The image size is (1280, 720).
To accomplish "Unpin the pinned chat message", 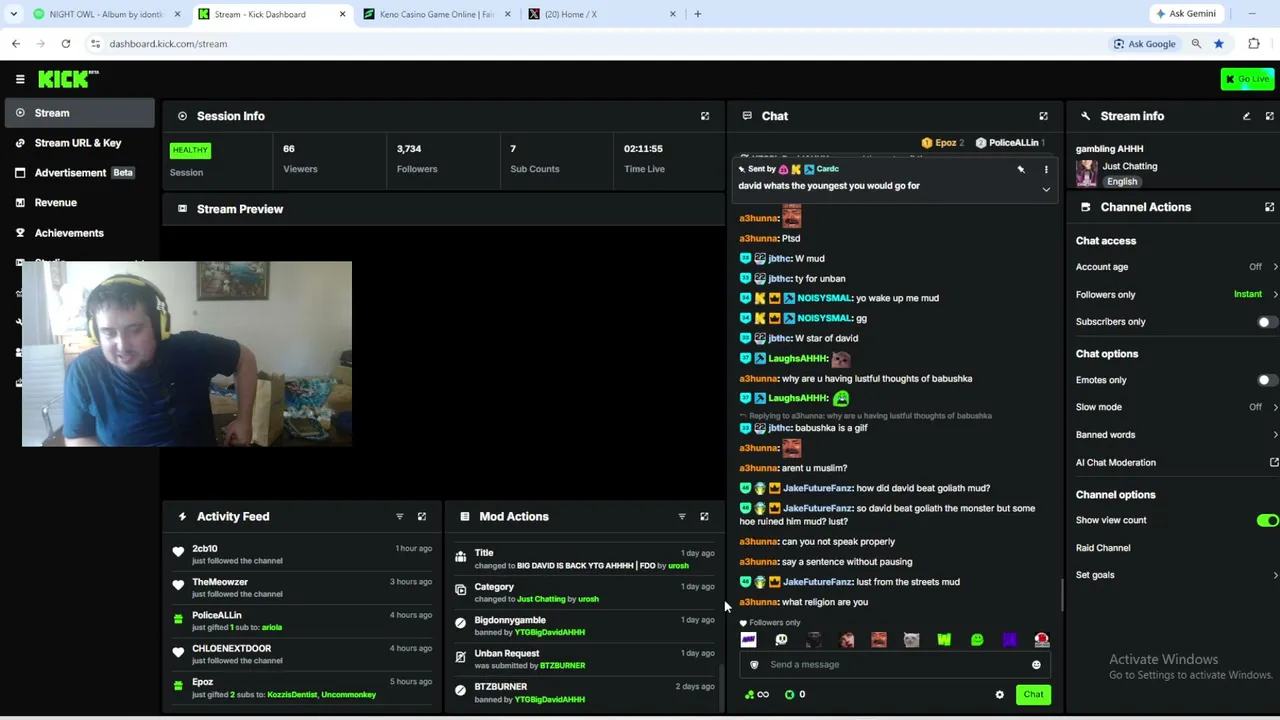I will point(1021,170).
